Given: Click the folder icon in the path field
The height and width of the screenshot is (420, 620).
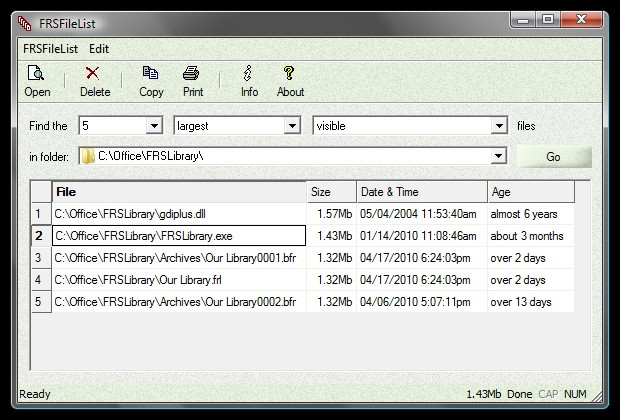Looking at the screenshot, I should pos(88,156).
